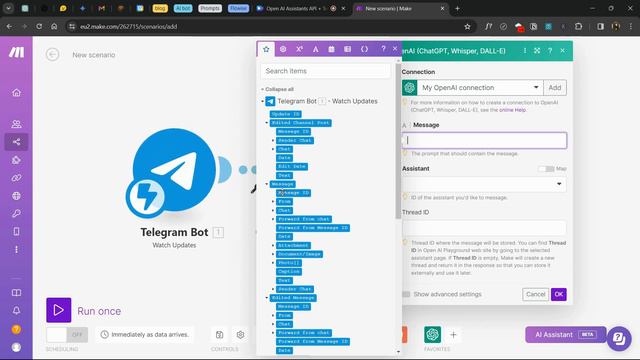The height and width of the screenshot is (360, 640).
Task: Click the OK button
Action: click(x=559, y=294)
